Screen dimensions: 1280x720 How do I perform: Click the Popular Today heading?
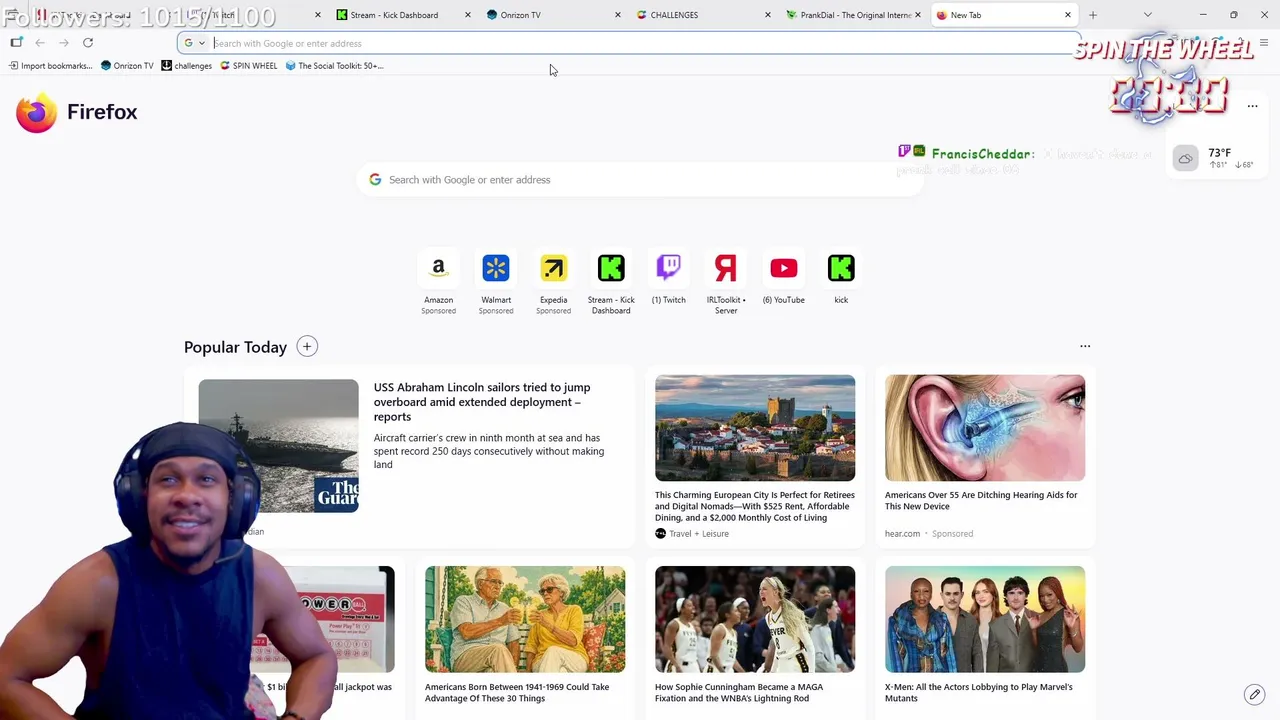point(235,347)
